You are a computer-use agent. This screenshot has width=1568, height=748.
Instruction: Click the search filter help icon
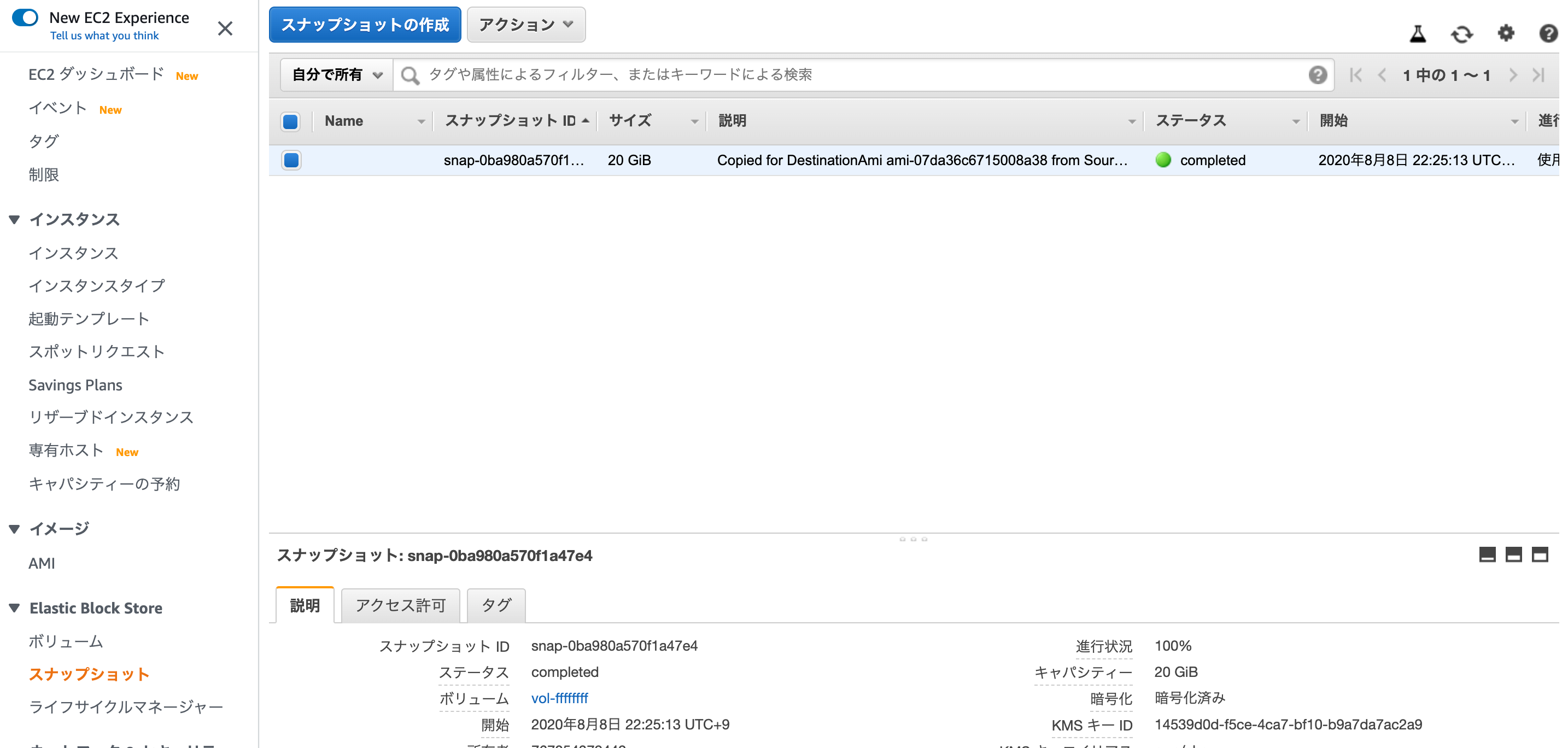click(x=1317, y=75)
